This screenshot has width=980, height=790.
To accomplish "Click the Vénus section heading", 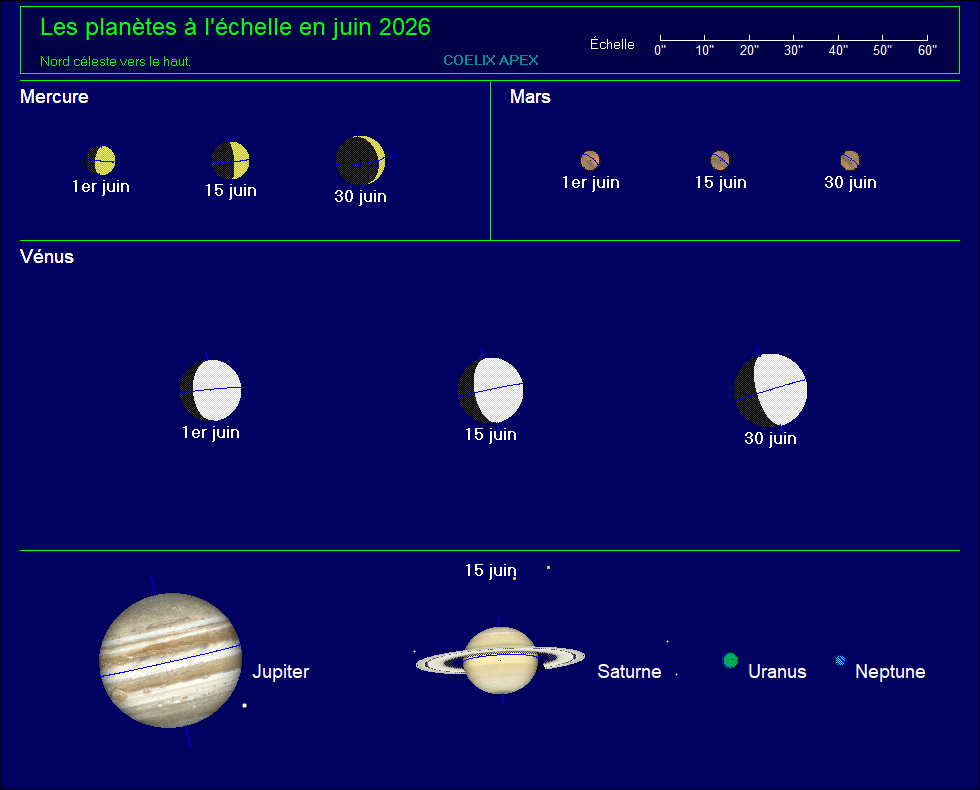I will click(47, 257).
